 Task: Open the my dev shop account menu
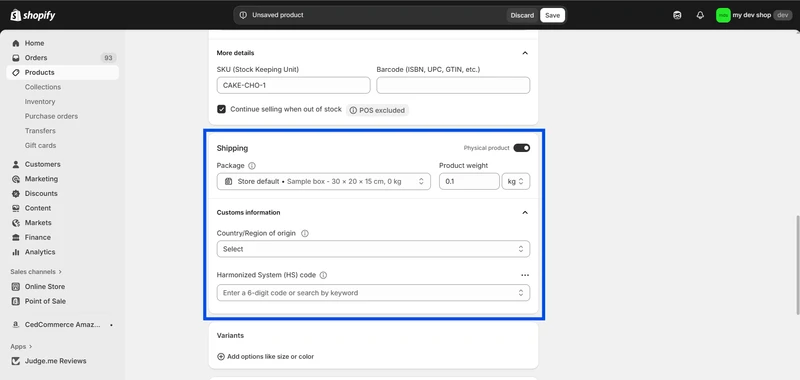(754, 15)
